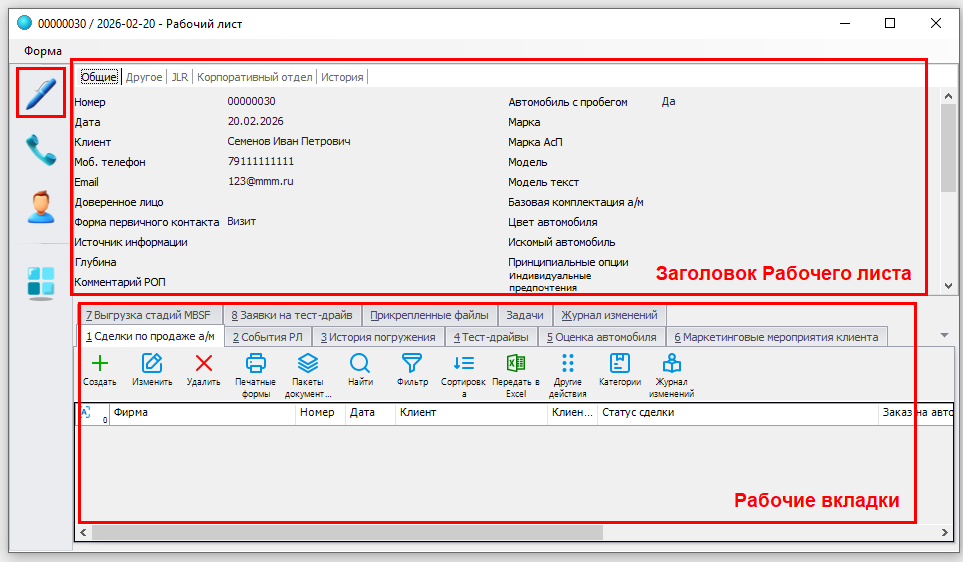The height and width of the screenshot is (562, 963).
Task: Switch to the История header tab
Action: click(x=342, y=77)
